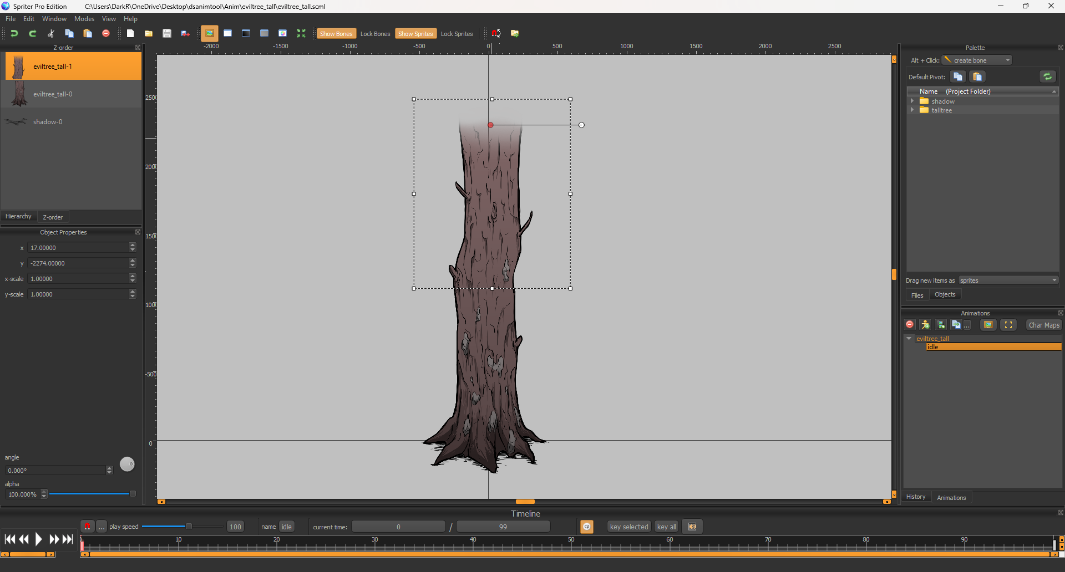The height and width of the screenshot is (572, 1065).
Task: Expand the talltree folder in palette
Action: point(912,110)
